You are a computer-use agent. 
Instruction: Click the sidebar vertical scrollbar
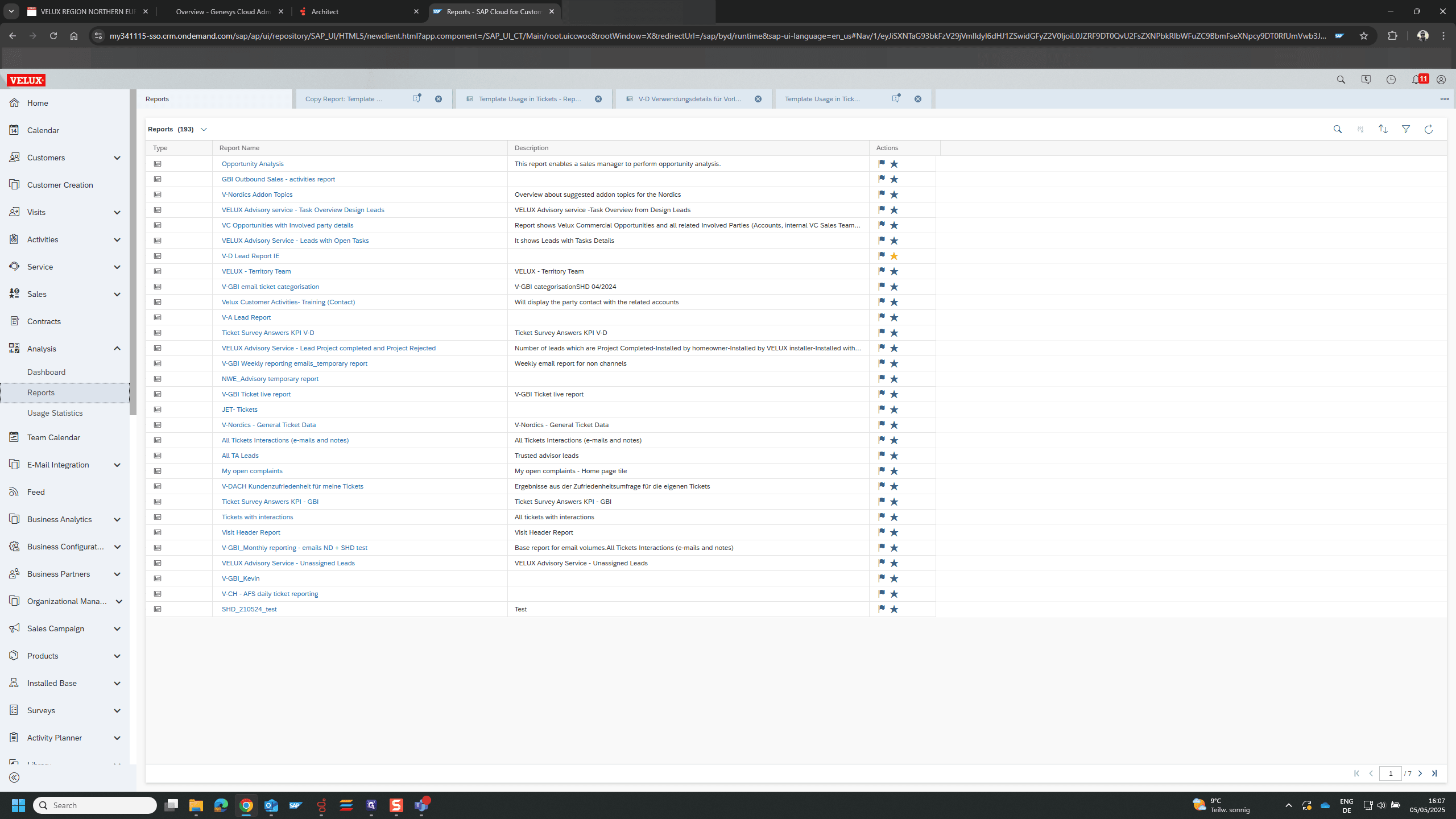pyautogui.click(x=133, y=253)
